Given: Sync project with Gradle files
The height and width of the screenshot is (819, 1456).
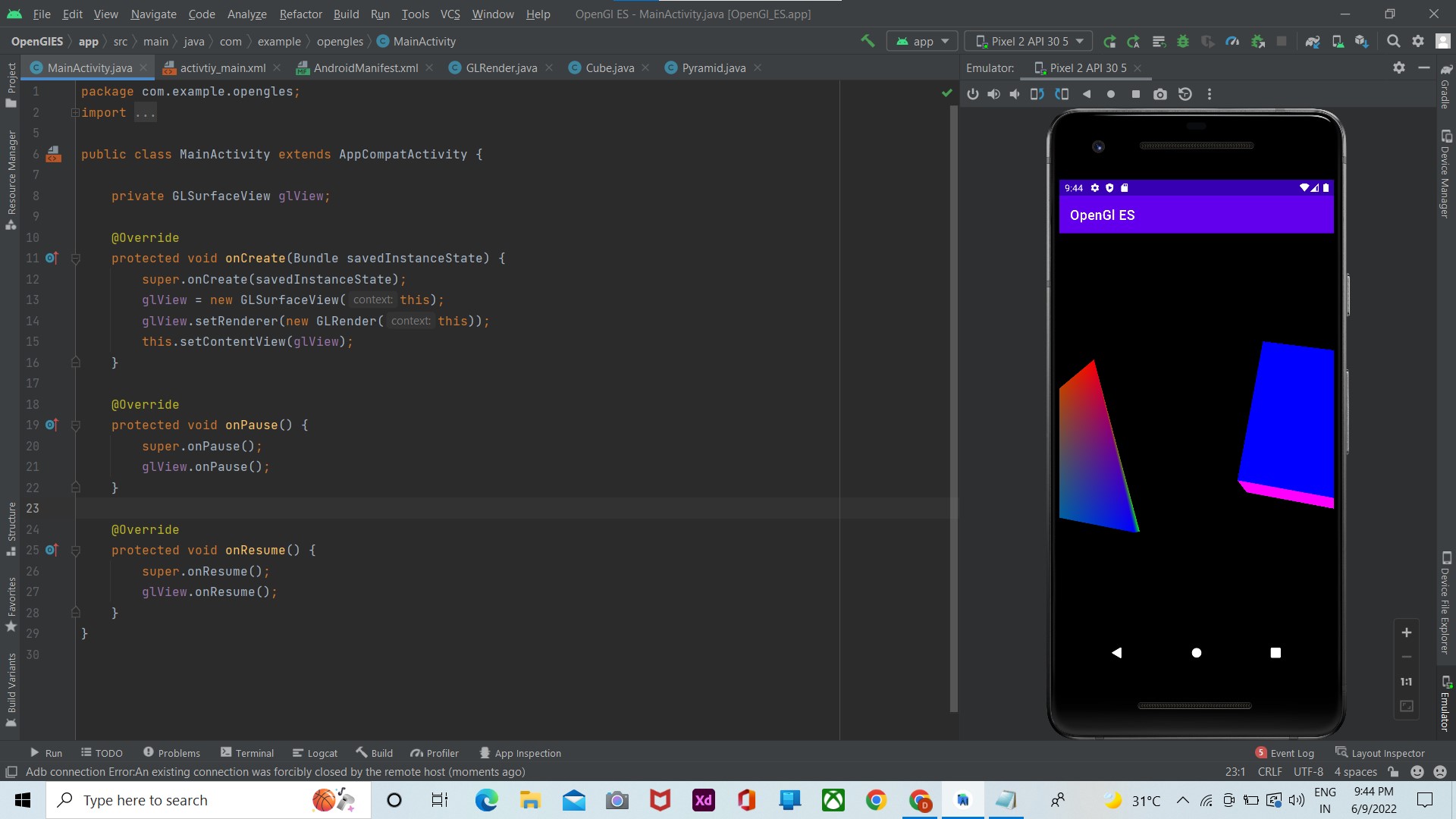Looking at the screenshot, I should (x=1313, y=41).
